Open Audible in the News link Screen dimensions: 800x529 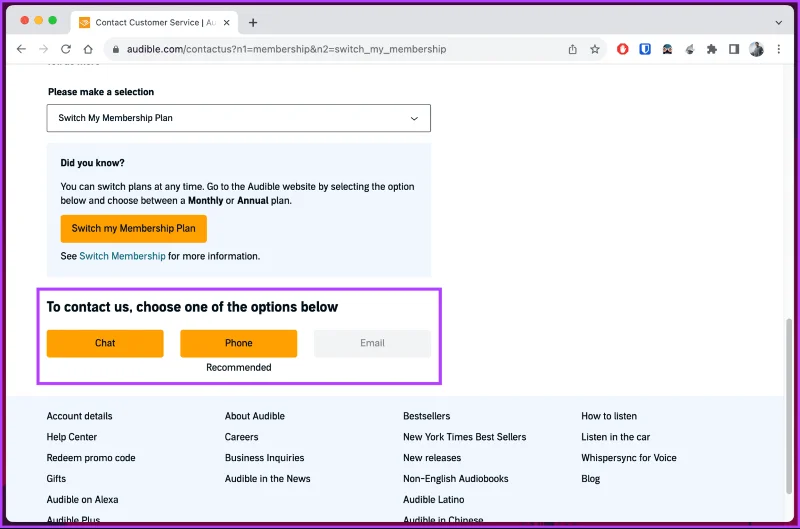pos(268,478)
